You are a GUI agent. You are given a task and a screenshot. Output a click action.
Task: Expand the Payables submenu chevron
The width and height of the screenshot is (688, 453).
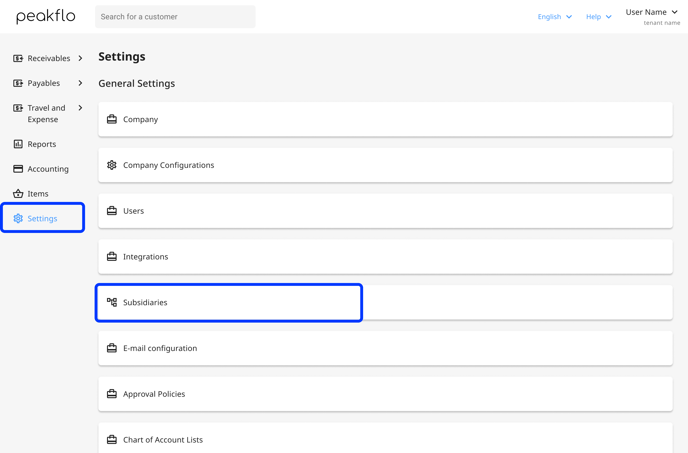click(x=80, y=83)
